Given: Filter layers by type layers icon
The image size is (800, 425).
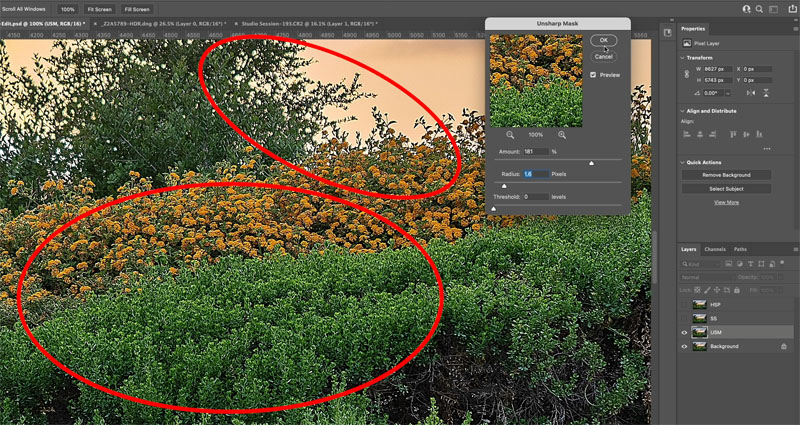Looking at the screenshot, I should tap(751, 264).
